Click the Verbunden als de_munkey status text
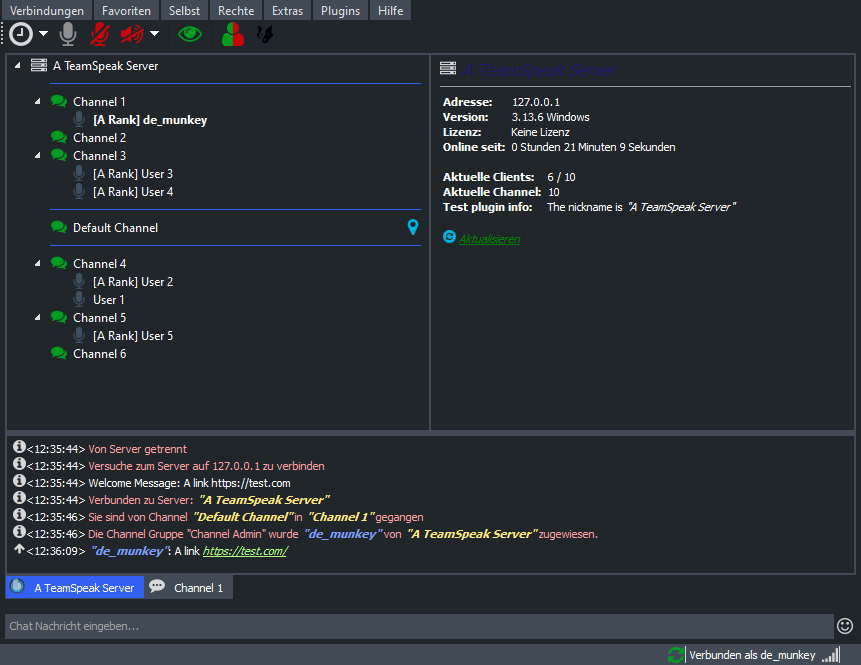 [752, 655]
